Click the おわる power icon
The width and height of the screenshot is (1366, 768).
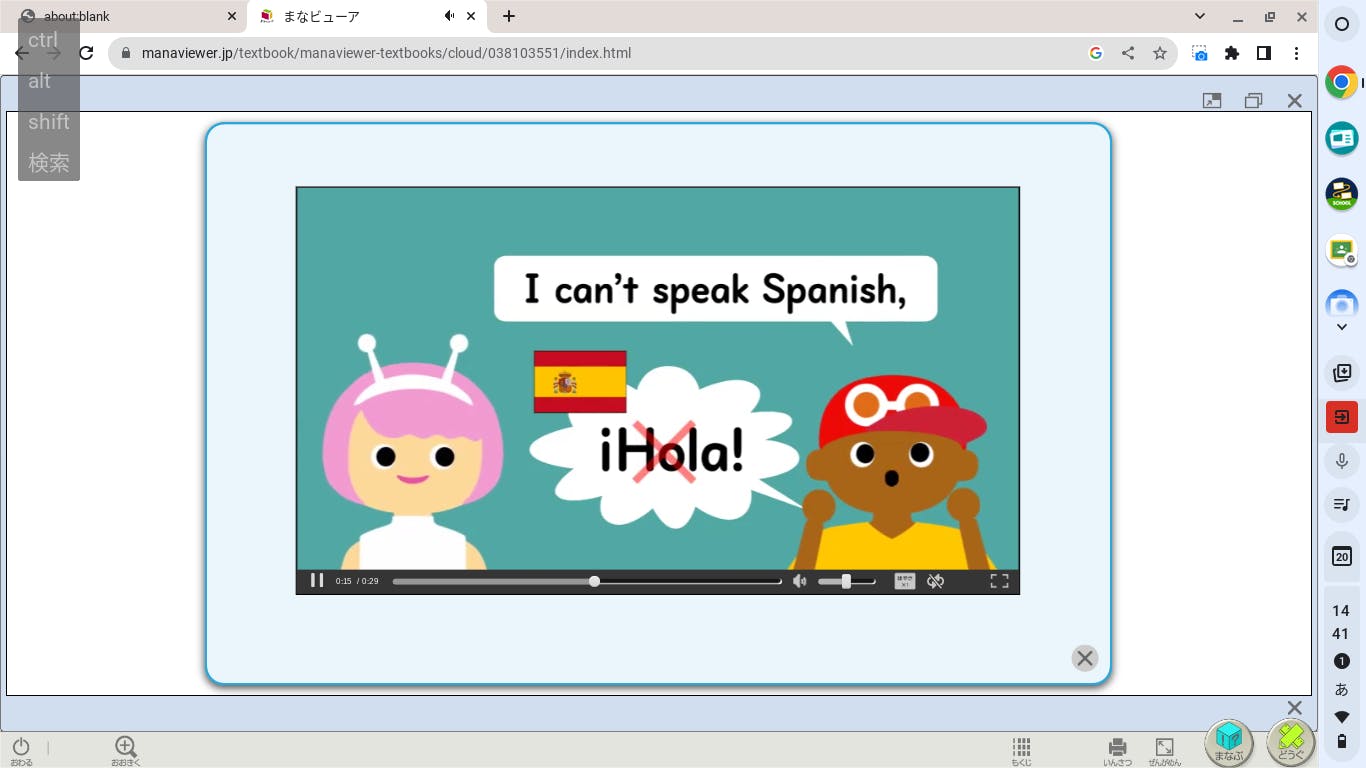[21, 749]
